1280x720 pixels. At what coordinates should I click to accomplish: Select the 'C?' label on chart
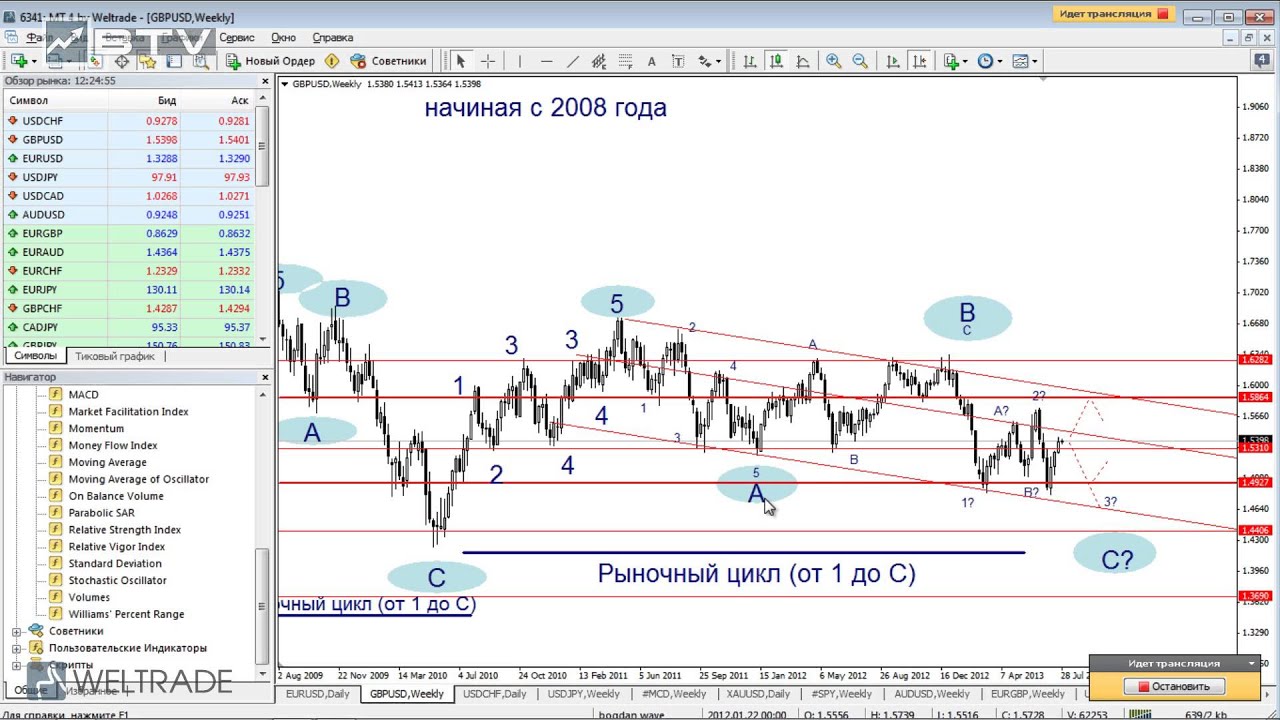pos(1116,560)
